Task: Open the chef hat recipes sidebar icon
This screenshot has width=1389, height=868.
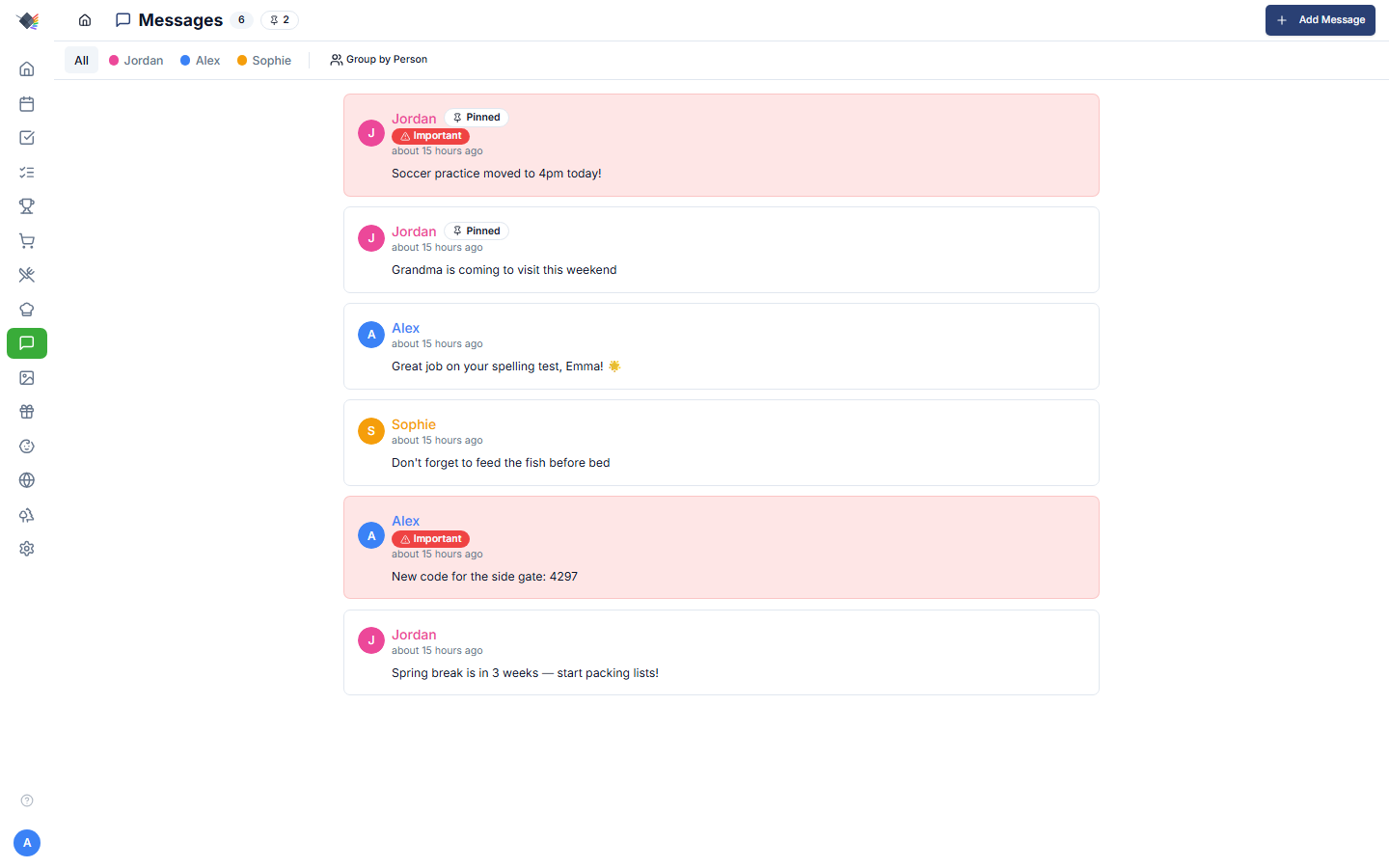Action: tap(27, 310)
